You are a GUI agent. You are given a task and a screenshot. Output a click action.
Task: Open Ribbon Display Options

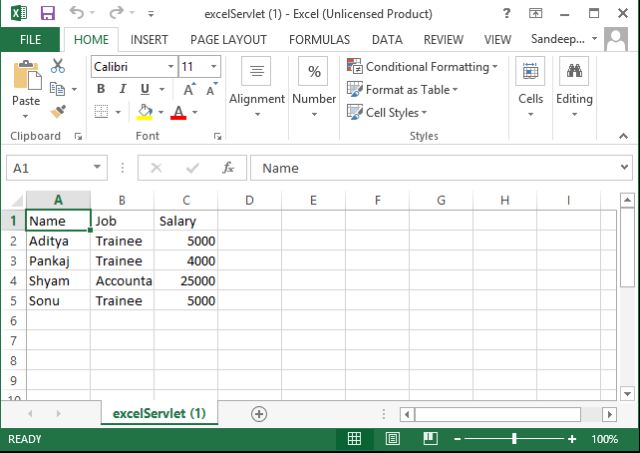tap(536, 13)
